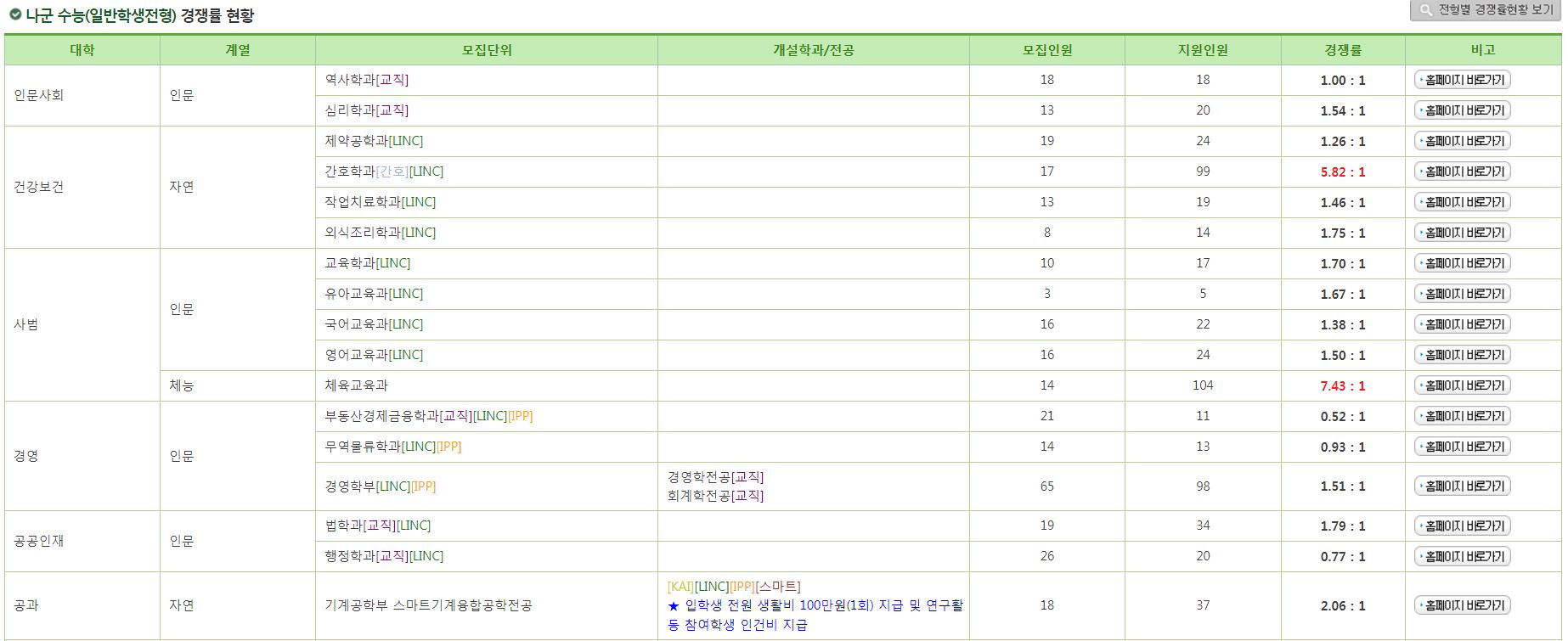
Task: Open homepage link for 작업치료학과 row
Action: click(x=1462, y=202)
